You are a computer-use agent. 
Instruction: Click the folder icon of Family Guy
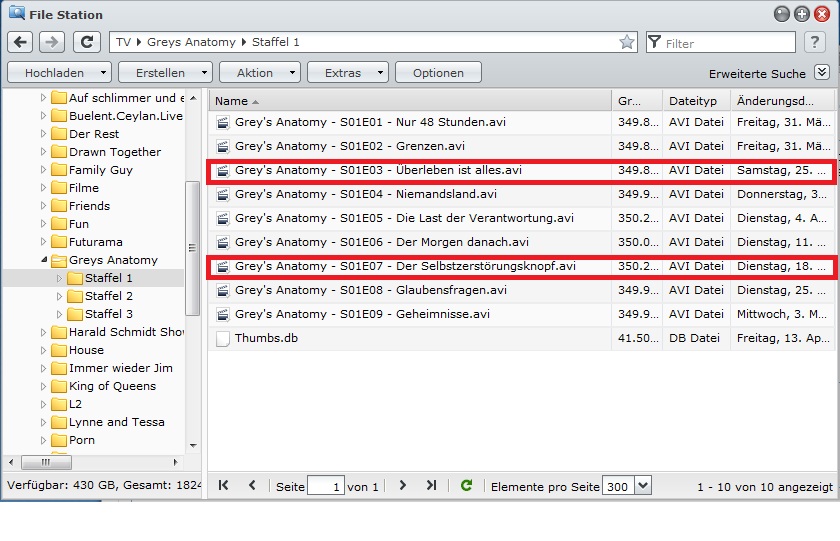59,170
